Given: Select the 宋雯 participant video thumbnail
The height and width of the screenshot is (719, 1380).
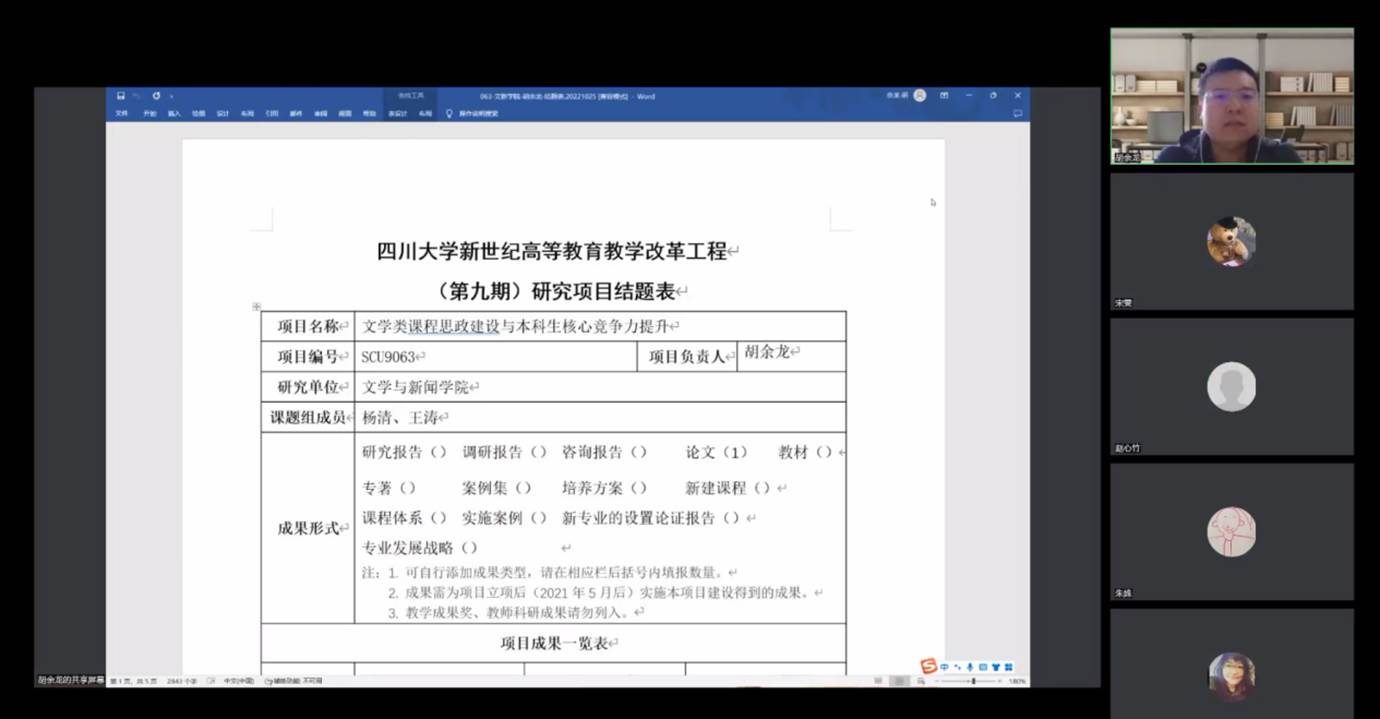Looking at the screenshot, I should coord(1231,243).
